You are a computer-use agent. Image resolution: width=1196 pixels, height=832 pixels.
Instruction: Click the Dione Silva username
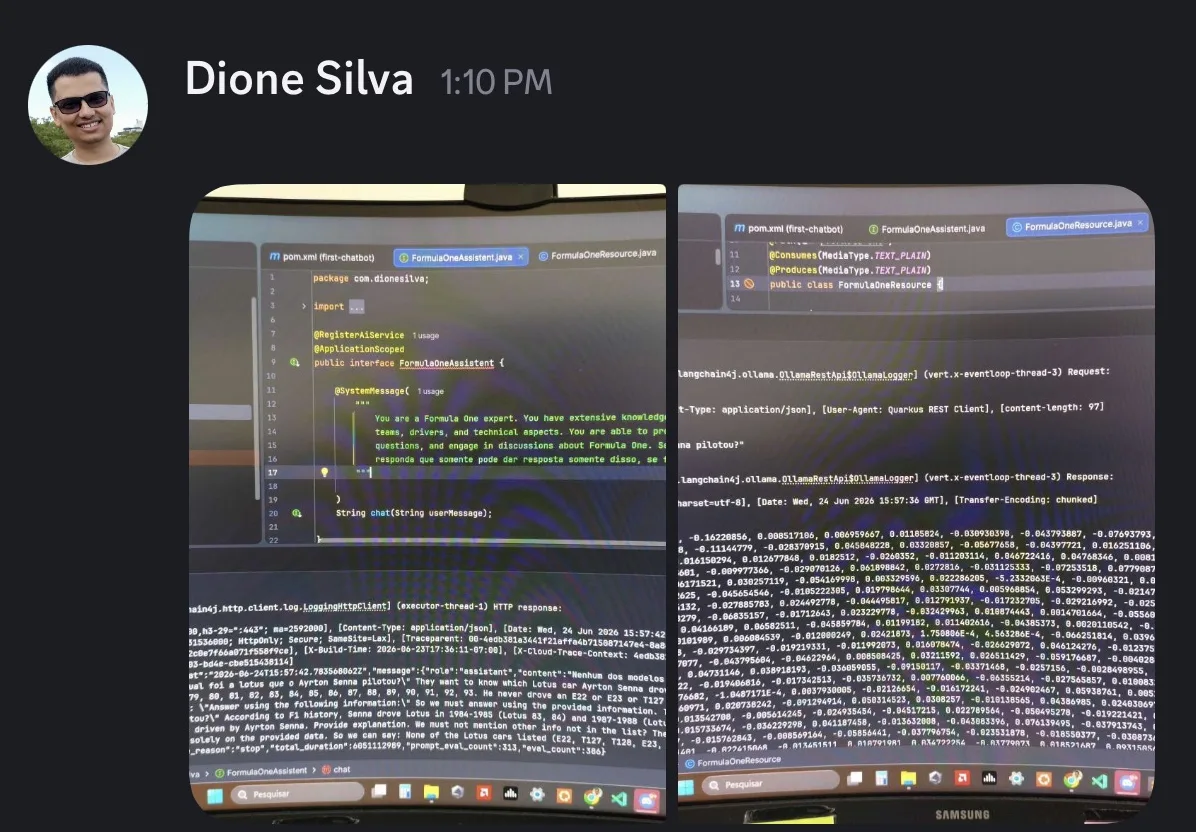click(299, 79)
